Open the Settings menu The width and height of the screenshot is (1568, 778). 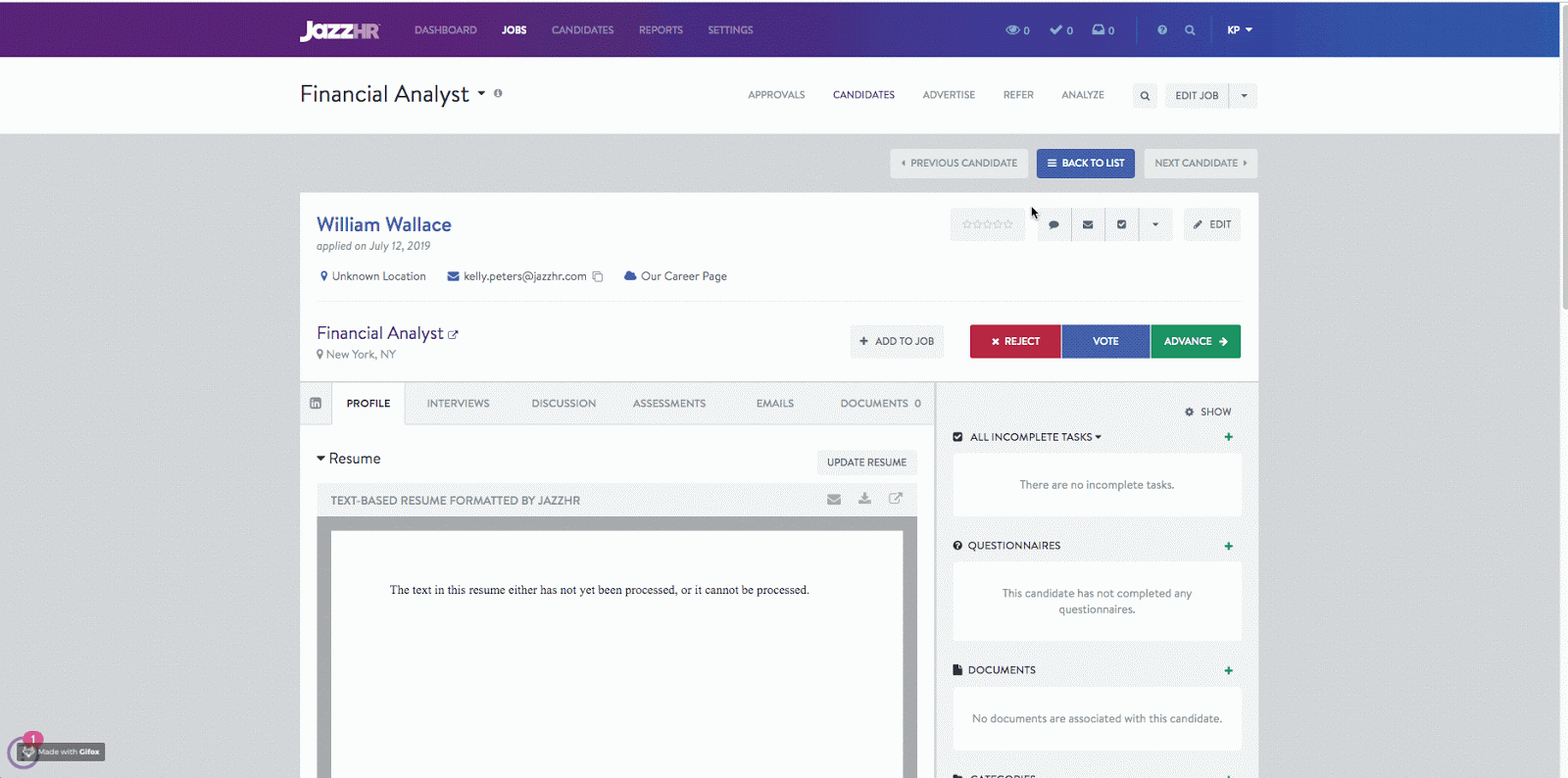tap(730, 30)
